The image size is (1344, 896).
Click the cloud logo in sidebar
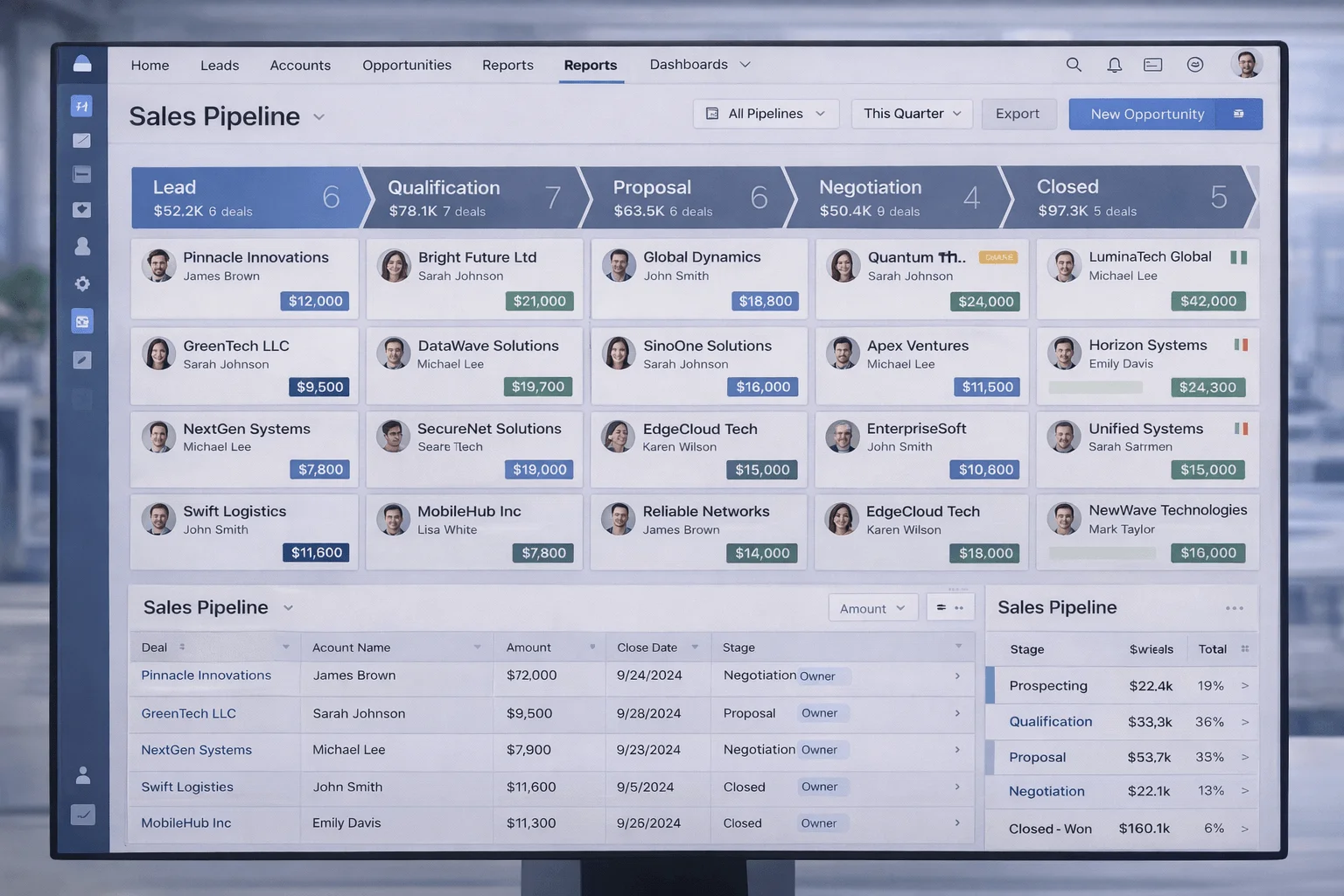click(x=82, y=63)
